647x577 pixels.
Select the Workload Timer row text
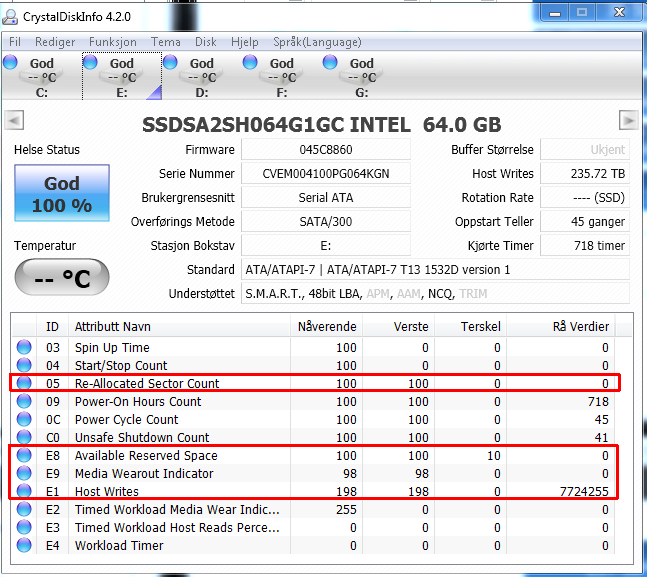click(x=119, y=546)
